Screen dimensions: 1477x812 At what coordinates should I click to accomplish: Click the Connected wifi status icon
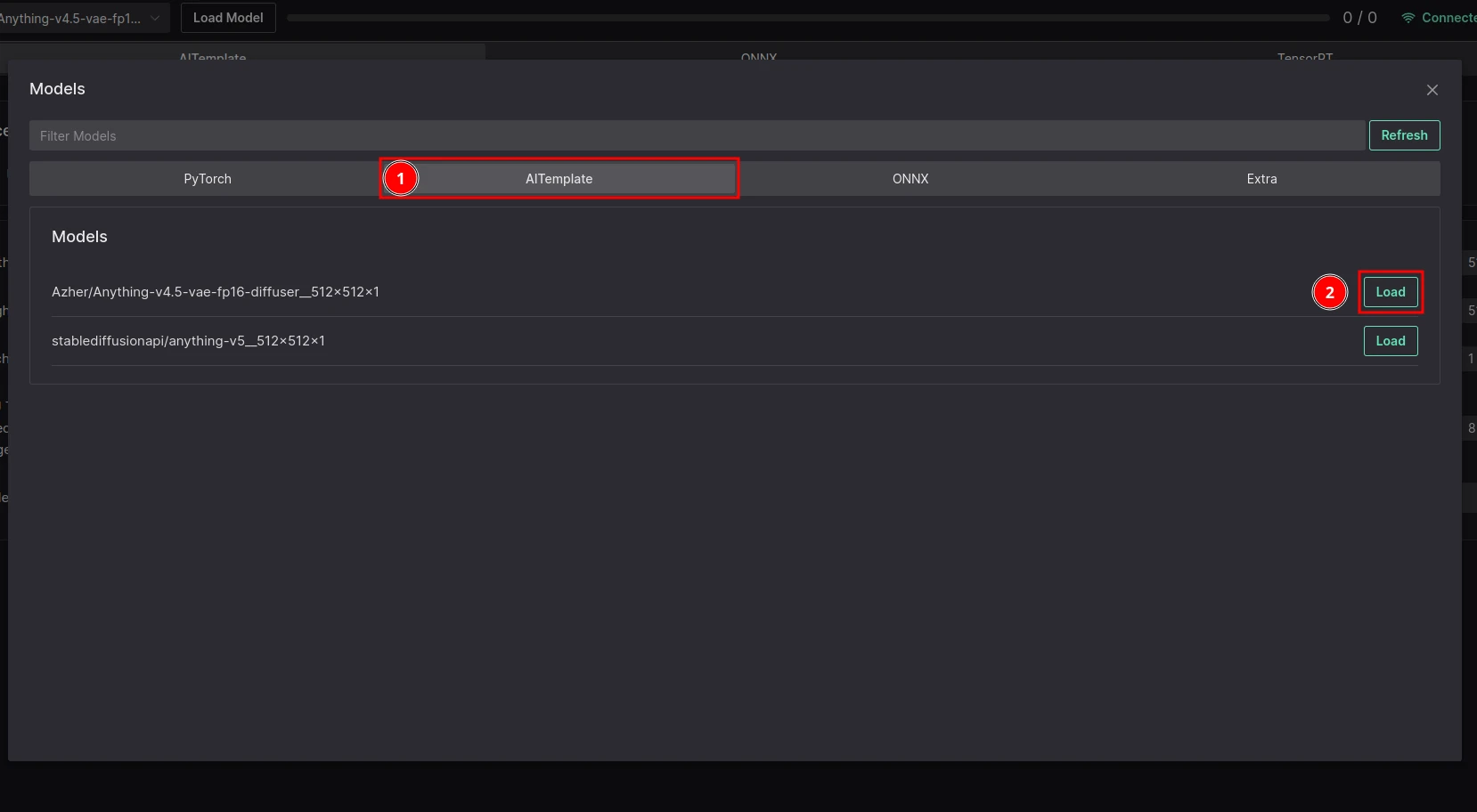[1408, 18]
